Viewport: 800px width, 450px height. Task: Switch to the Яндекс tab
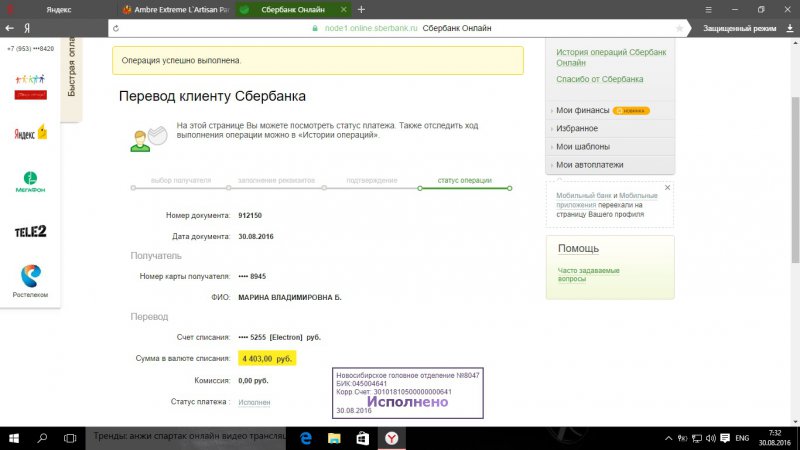[59, 9]
